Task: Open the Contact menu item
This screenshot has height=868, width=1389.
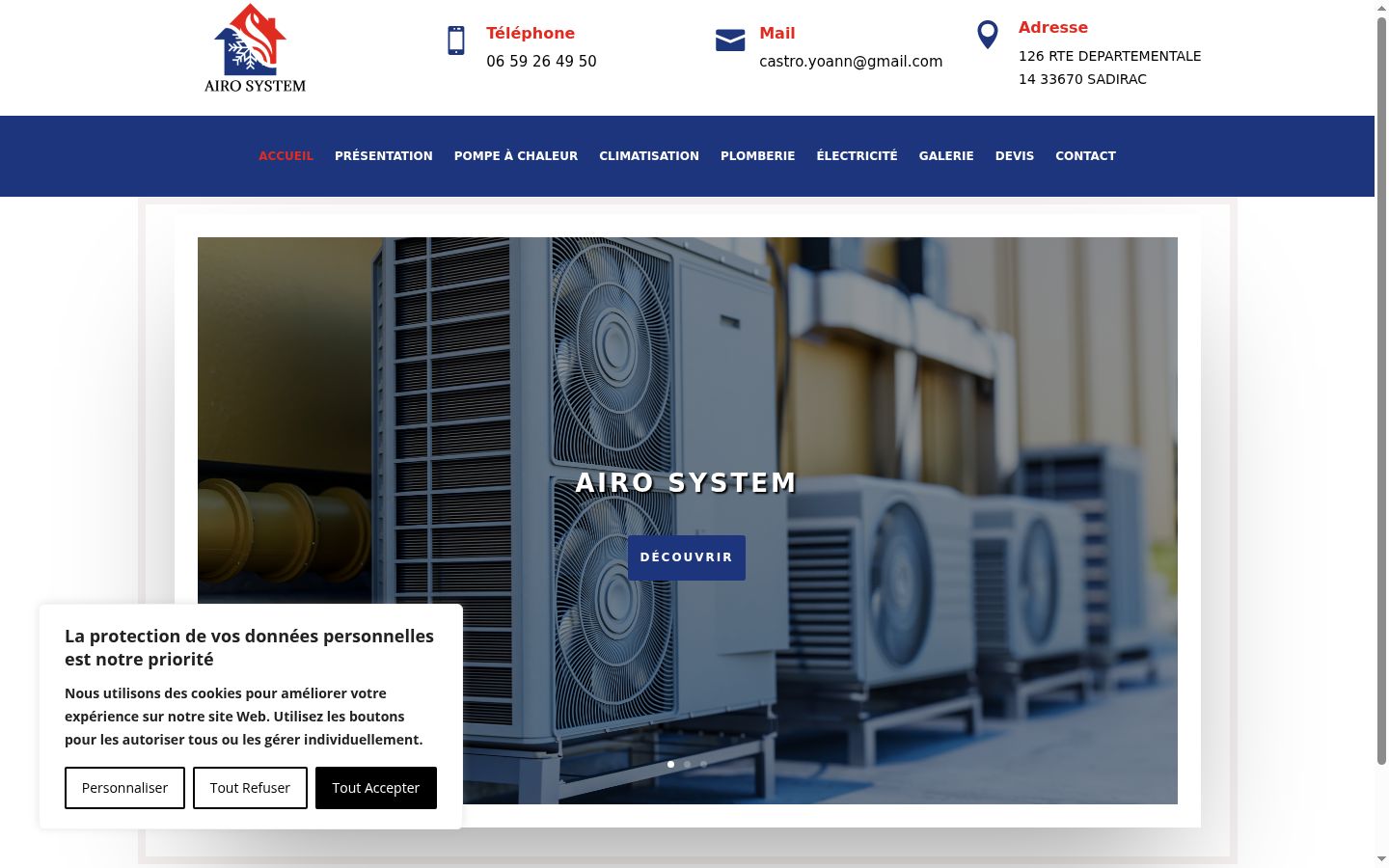Action: [x=1085, y=155]
